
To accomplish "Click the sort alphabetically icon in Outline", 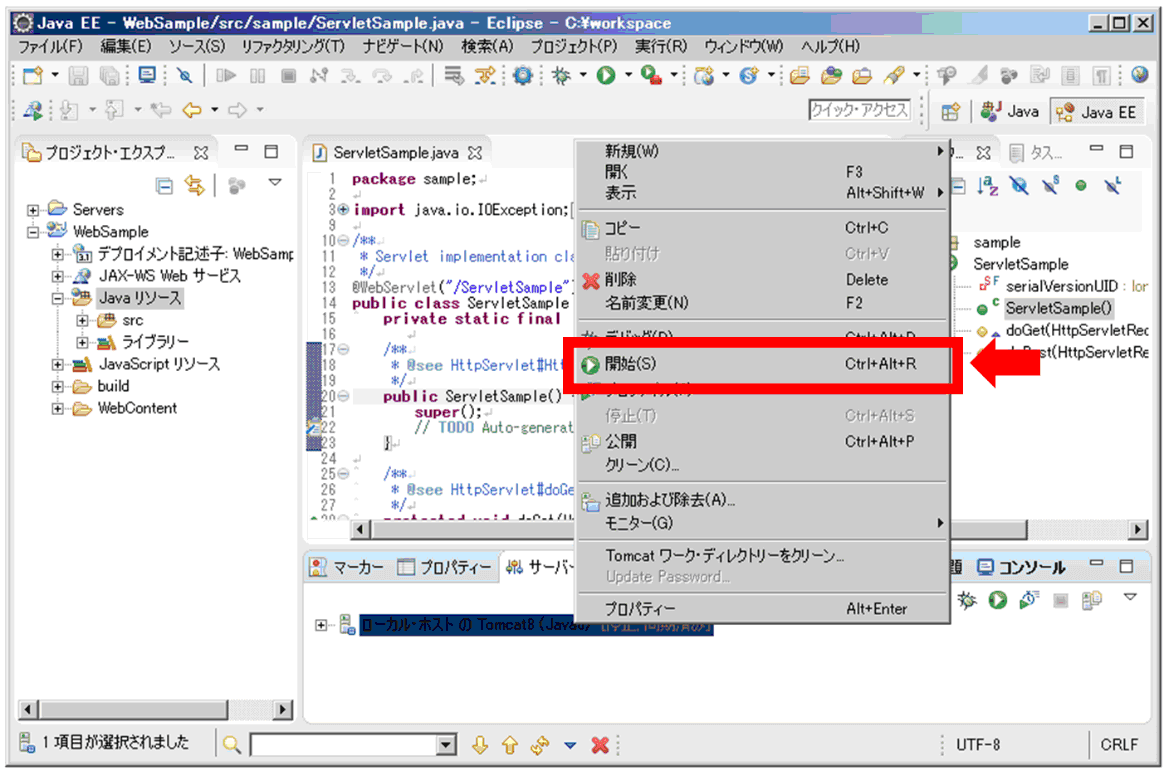I will (989, 185).
